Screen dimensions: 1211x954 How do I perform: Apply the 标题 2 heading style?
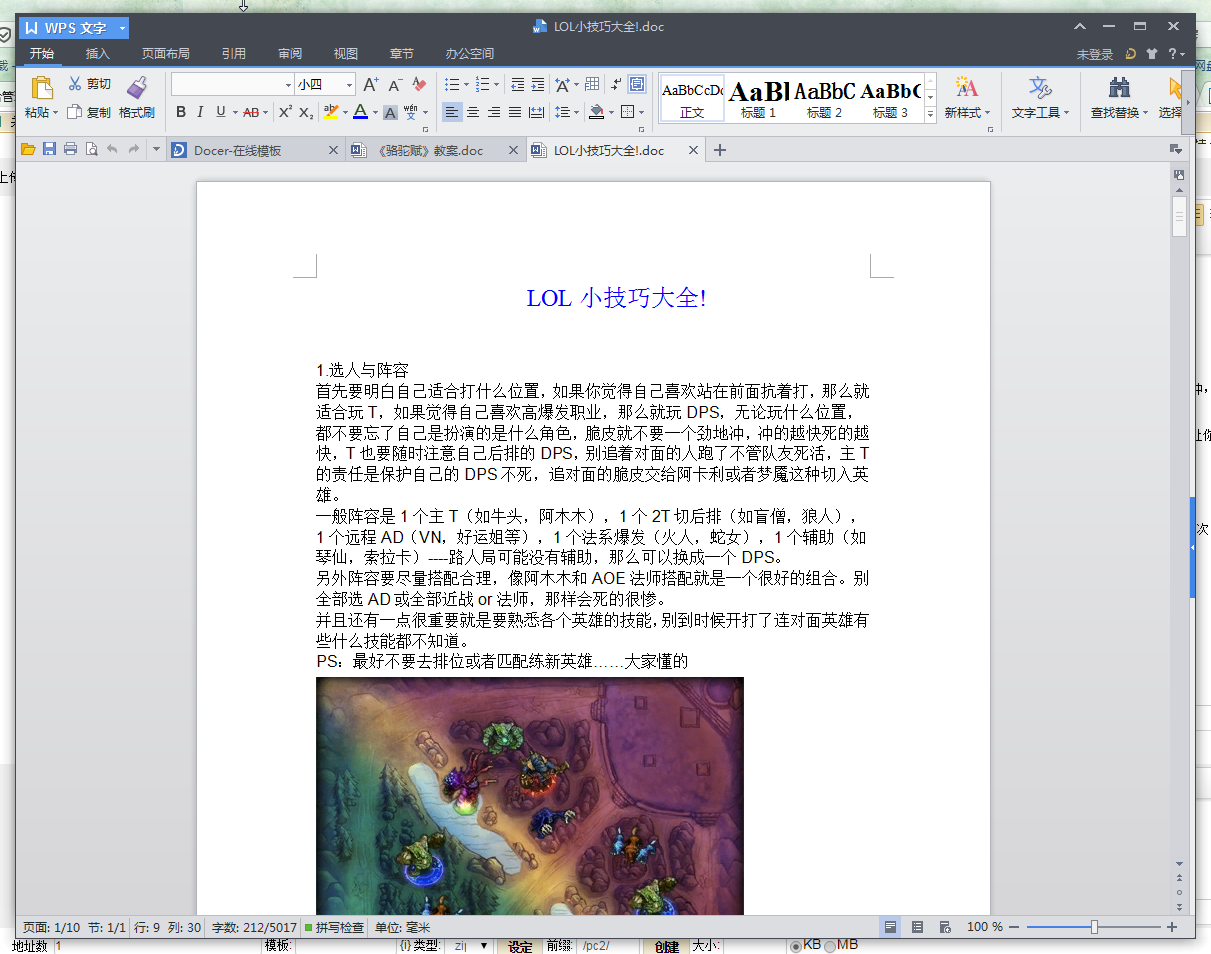click(824, 98)
